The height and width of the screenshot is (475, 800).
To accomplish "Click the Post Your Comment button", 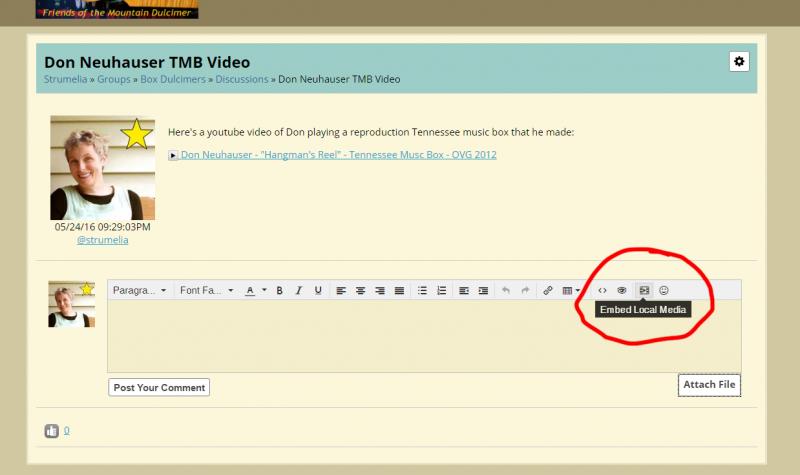I will (159, 387).
